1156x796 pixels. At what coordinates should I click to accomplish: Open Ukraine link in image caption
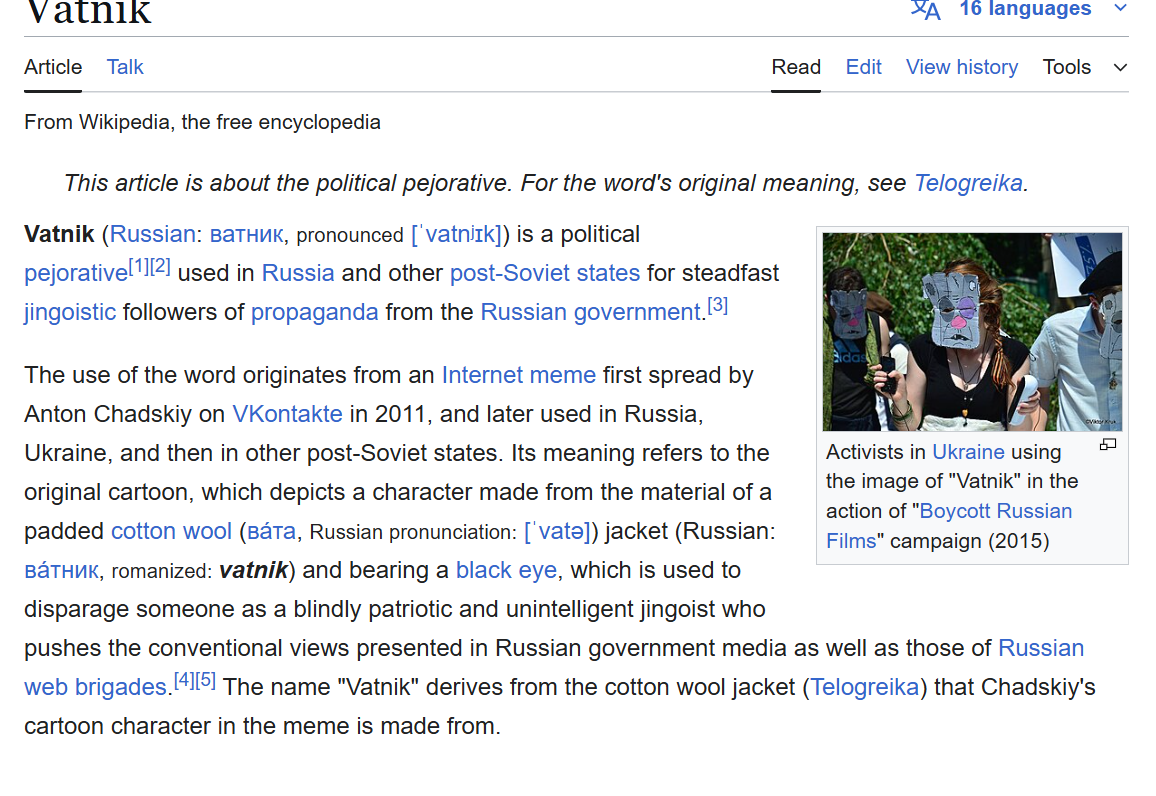pos(968,452)
